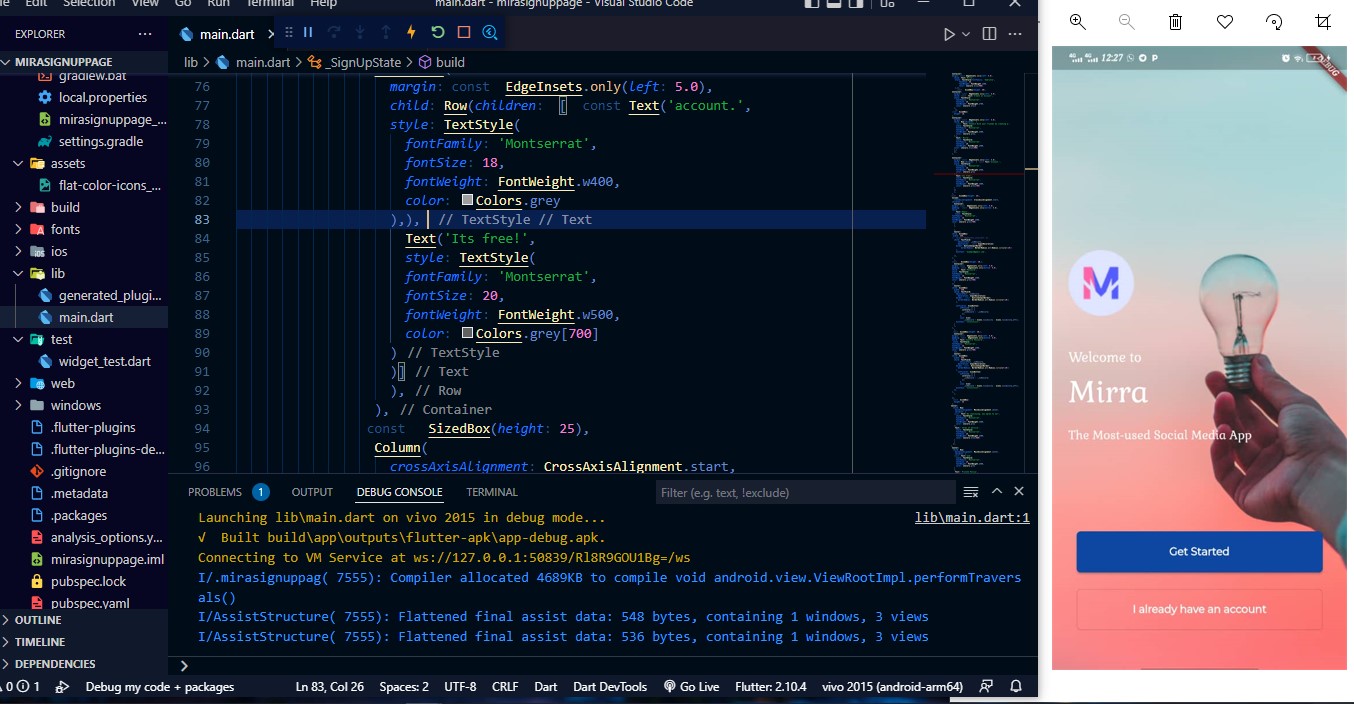The height and width of the screenshot is (704, 1354).
Task: Switch to the TERMINAL tab
Action: 491,491
